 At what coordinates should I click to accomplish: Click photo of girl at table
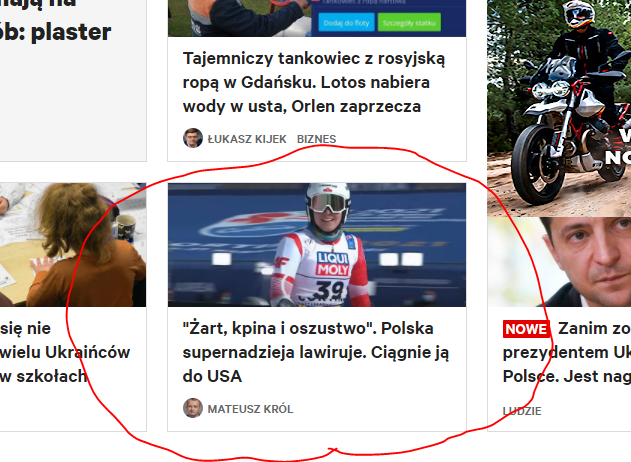73,245
